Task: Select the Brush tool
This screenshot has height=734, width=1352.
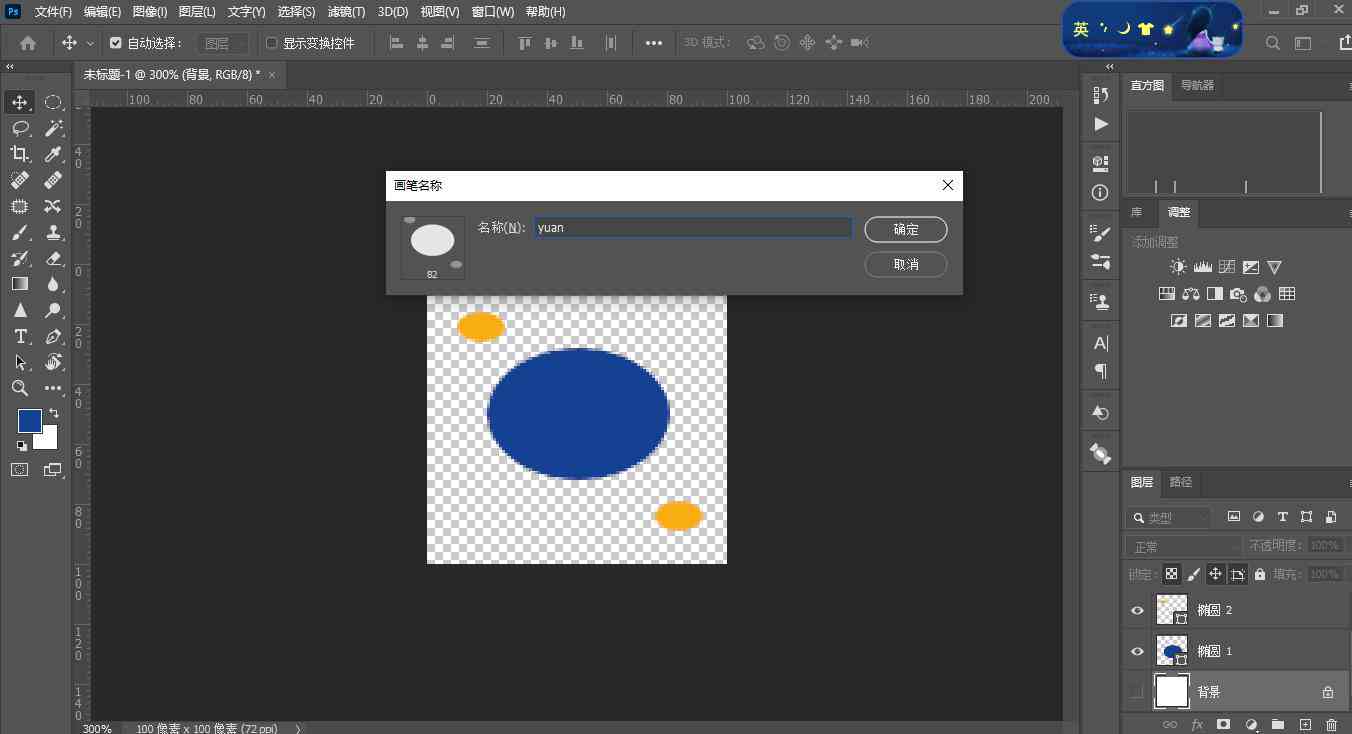Action: coord(20,232)
